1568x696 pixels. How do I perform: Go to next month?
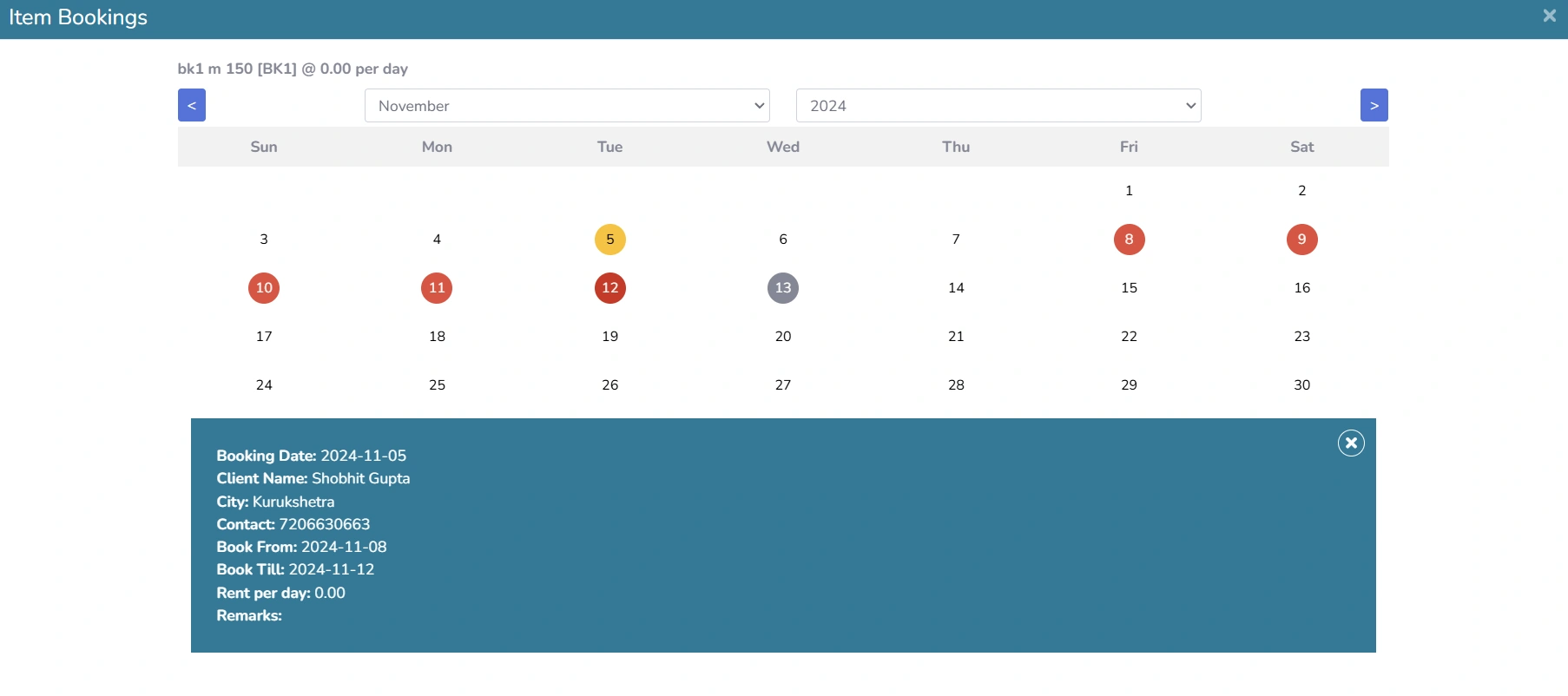[1374, 105]
